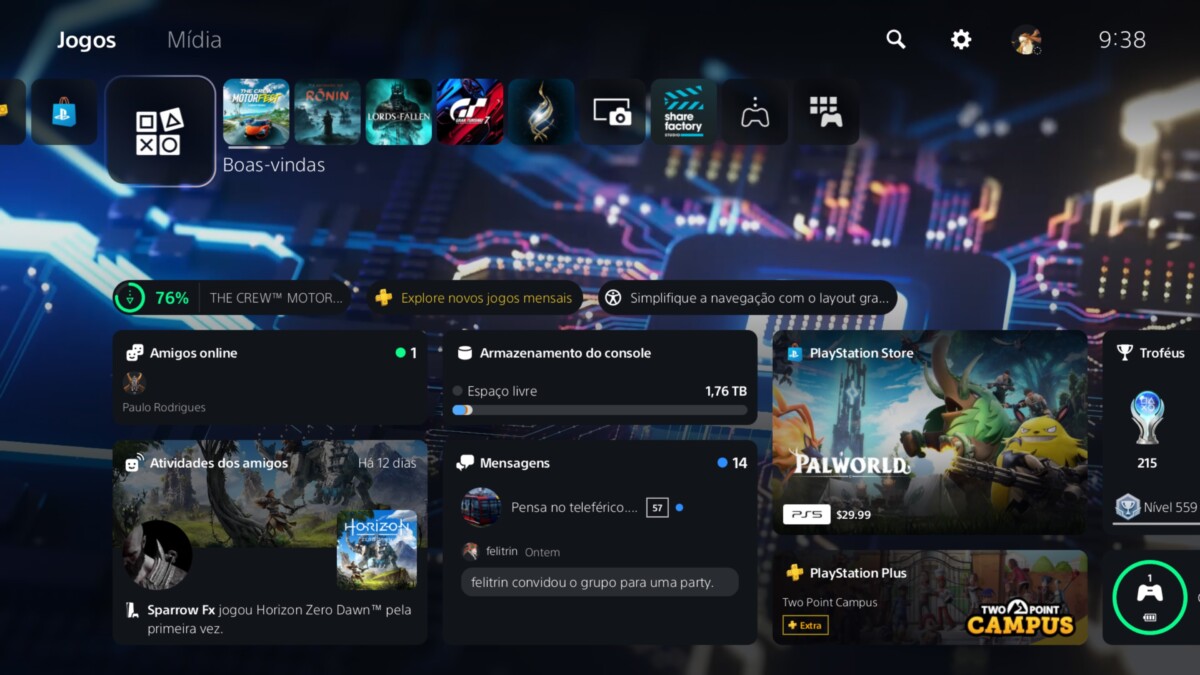Open the Armazenamento do console heading

coord(565,353)
